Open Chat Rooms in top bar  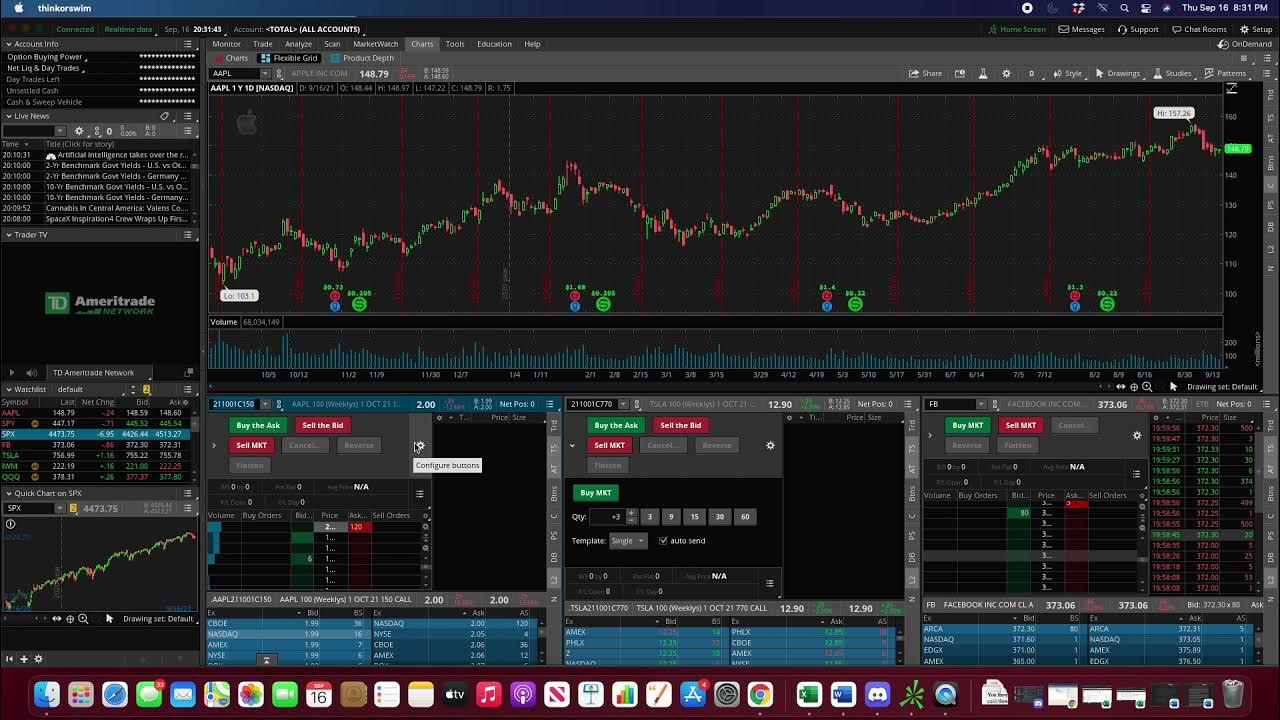[x=1198, y=29]
